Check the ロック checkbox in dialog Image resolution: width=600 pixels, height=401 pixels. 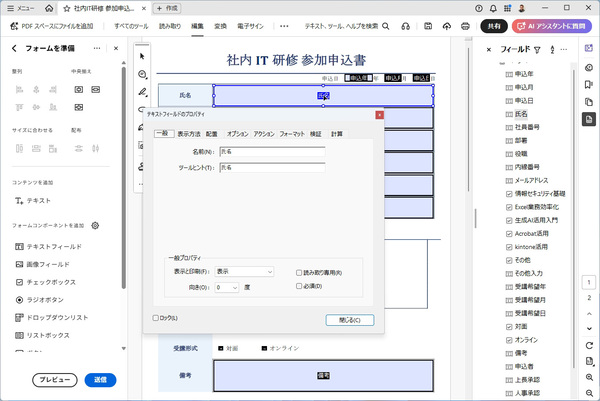click(155, 318)
